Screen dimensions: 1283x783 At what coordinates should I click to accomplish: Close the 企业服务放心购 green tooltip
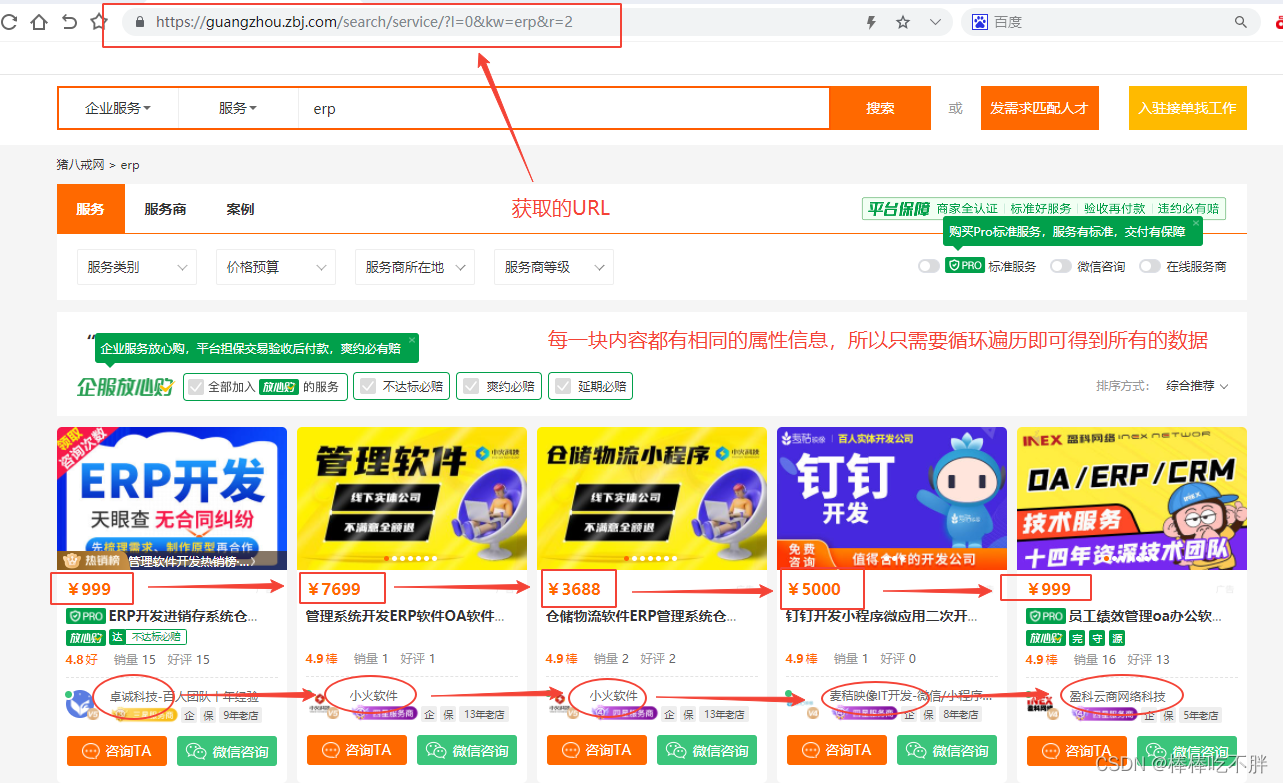pyautogui.click(x=411, y=339)
